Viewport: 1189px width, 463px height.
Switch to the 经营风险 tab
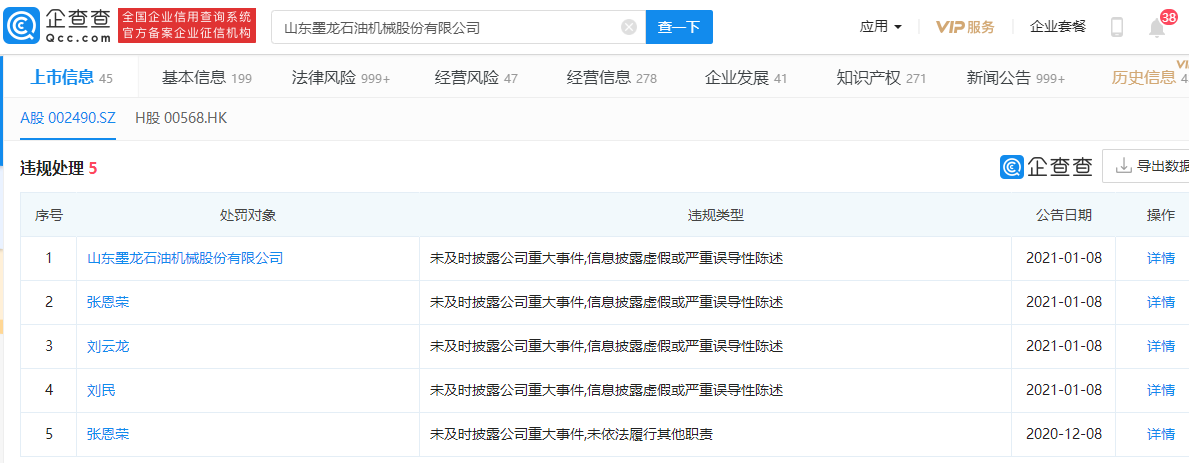(x=476, y=77)
